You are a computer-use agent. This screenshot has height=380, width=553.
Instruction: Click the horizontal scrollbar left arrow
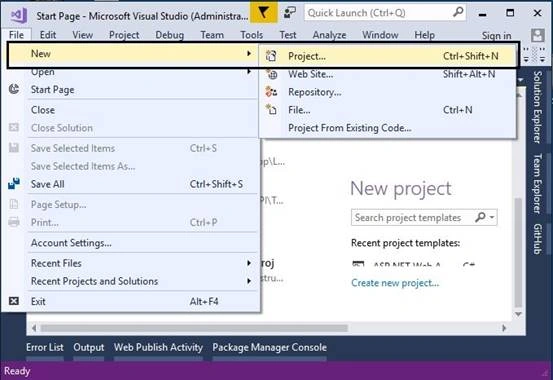(x=34, y=328)
